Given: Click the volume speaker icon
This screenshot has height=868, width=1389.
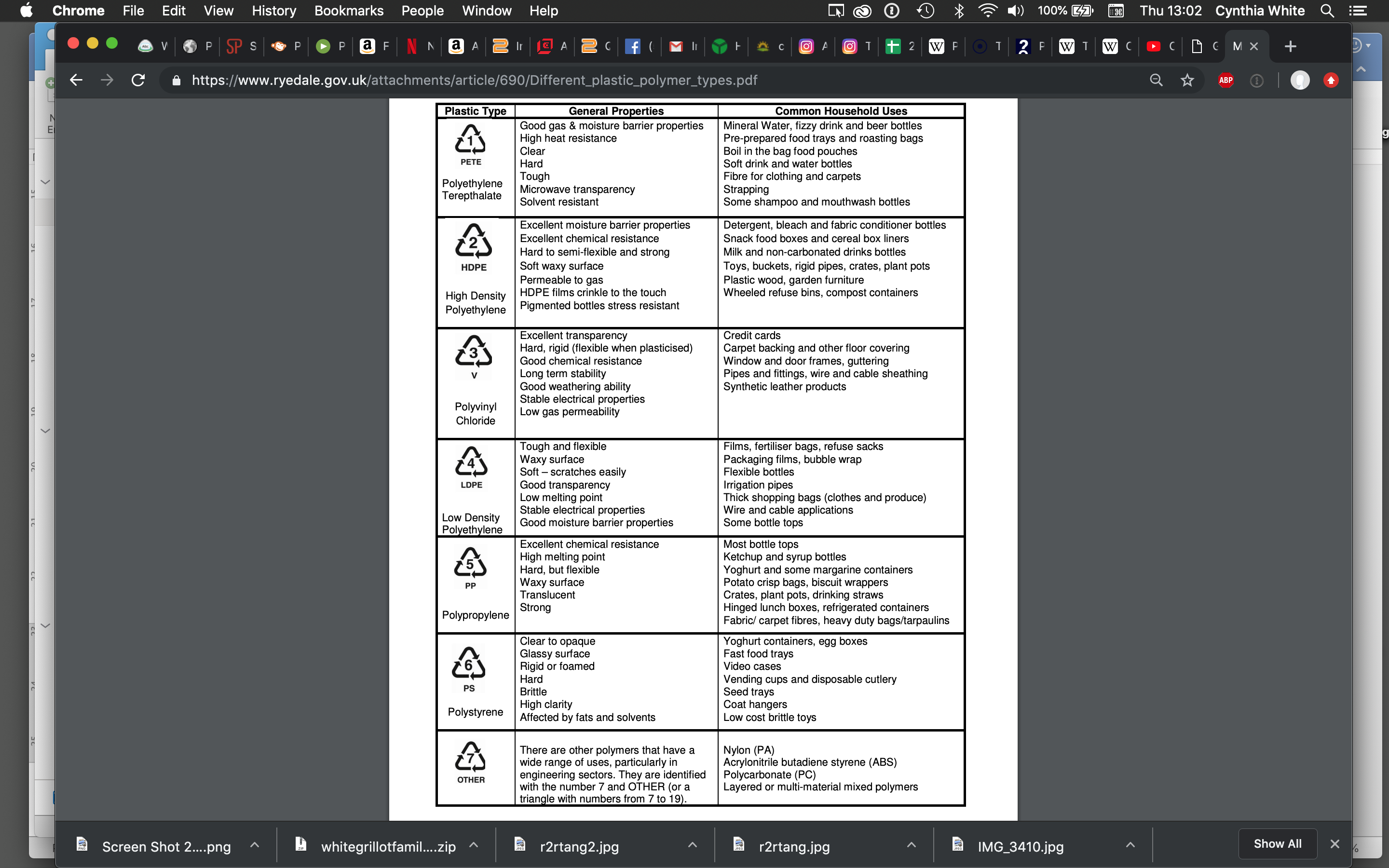Looking at the screenshot, I should (1015, 10).
